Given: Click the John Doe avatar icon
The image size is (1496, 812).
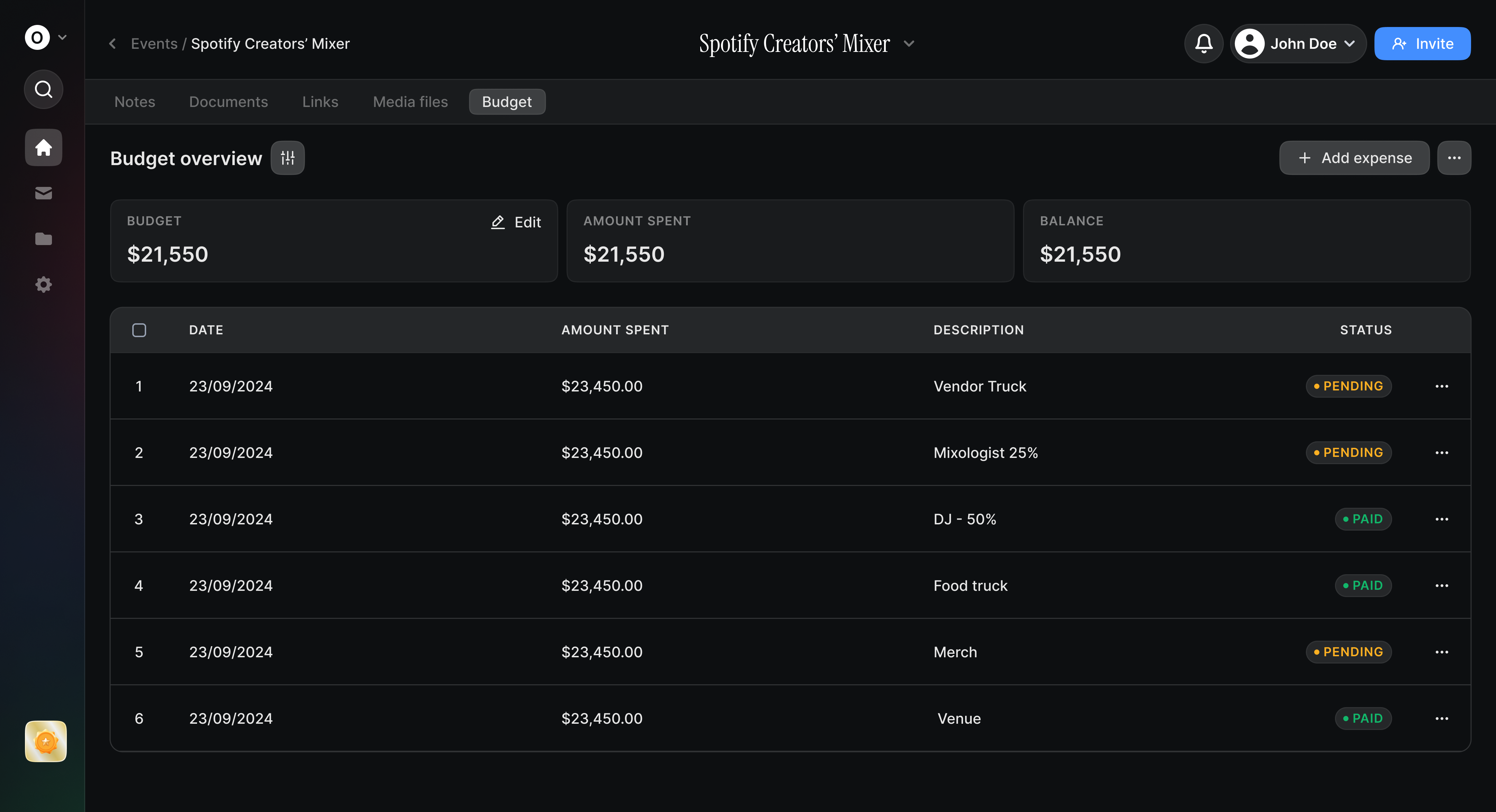Looking at the screenshot, I should point(1249,44).
